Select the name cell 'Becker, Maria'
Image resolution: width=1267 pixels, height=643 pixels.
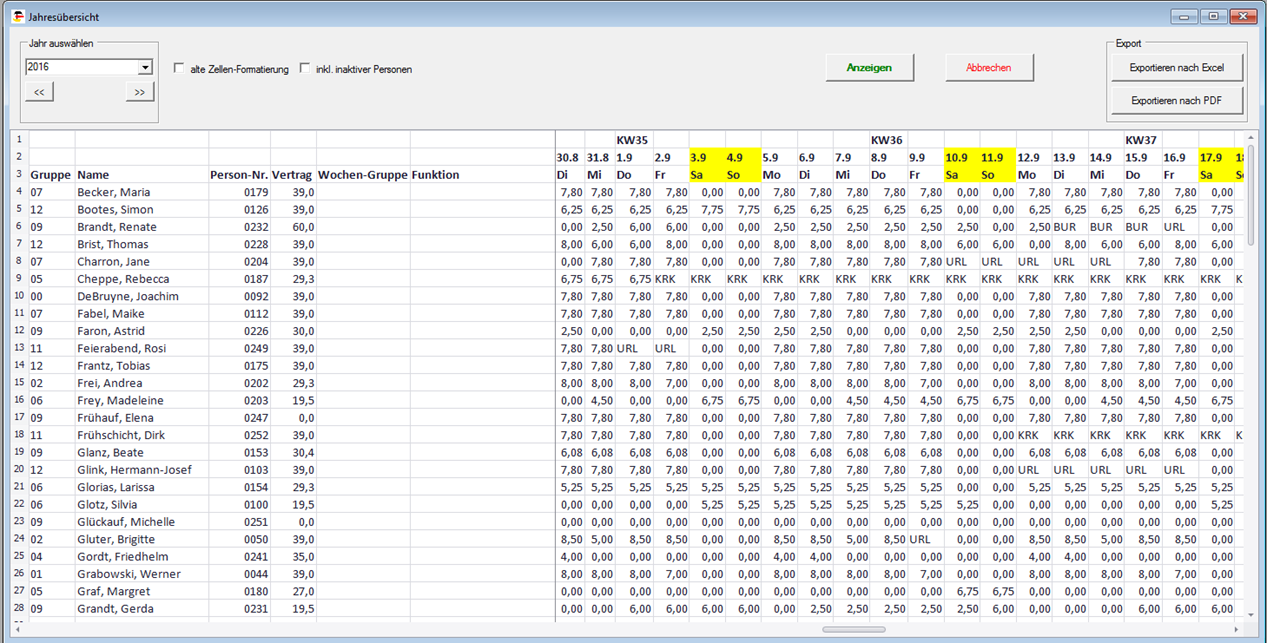[x=142, y=192]
